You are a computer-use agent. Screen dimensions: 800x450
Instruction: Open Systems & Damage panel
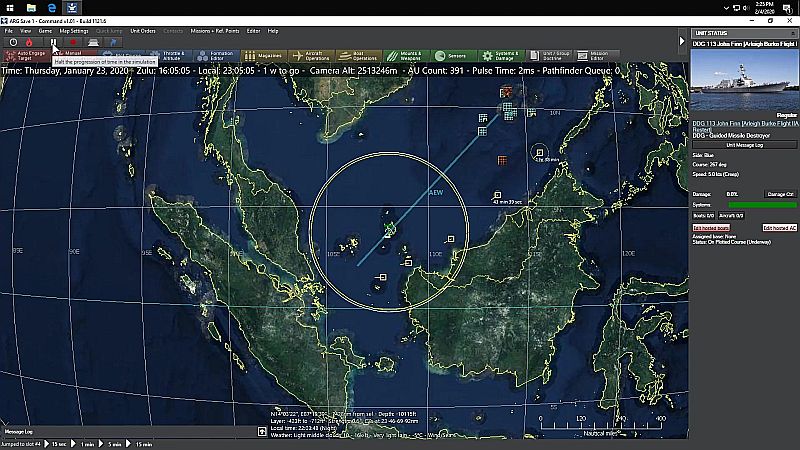click(501, 56)
